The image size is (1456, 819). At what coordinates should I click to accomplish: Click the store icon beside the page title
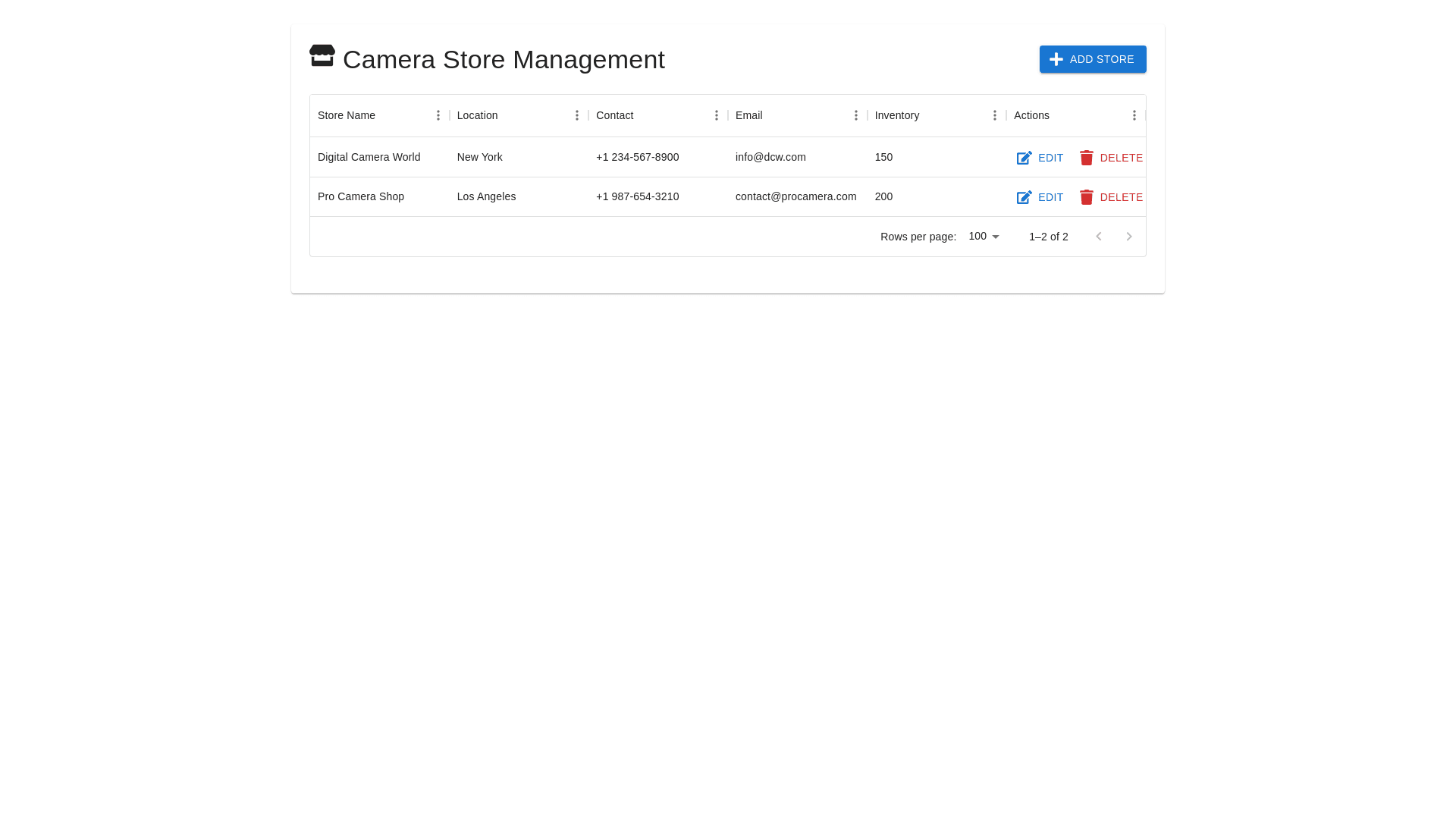(x=322, y=56)
